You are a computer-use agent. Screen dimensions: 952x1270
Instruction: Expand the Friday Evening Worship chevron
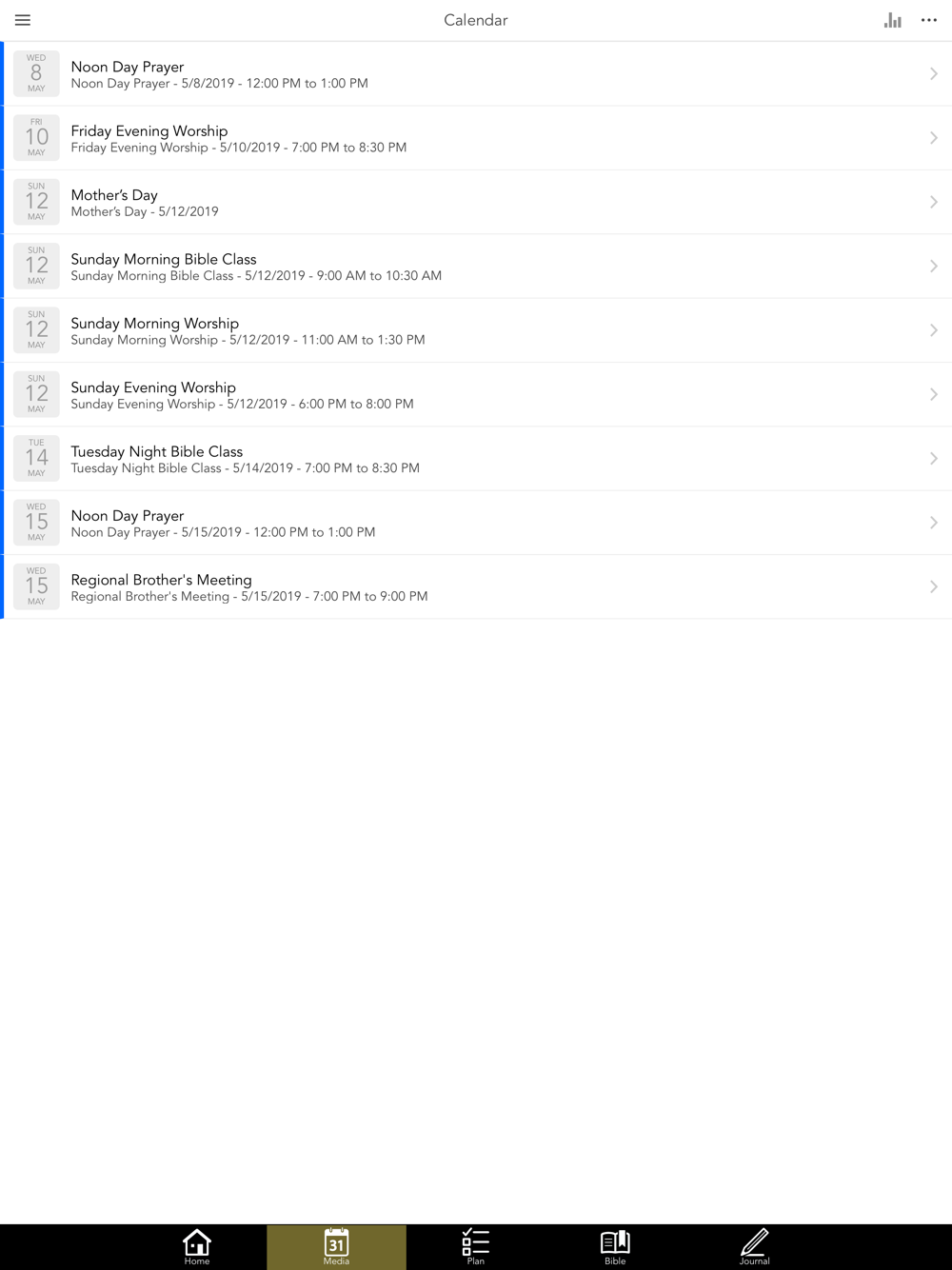[x=934, y=138]
